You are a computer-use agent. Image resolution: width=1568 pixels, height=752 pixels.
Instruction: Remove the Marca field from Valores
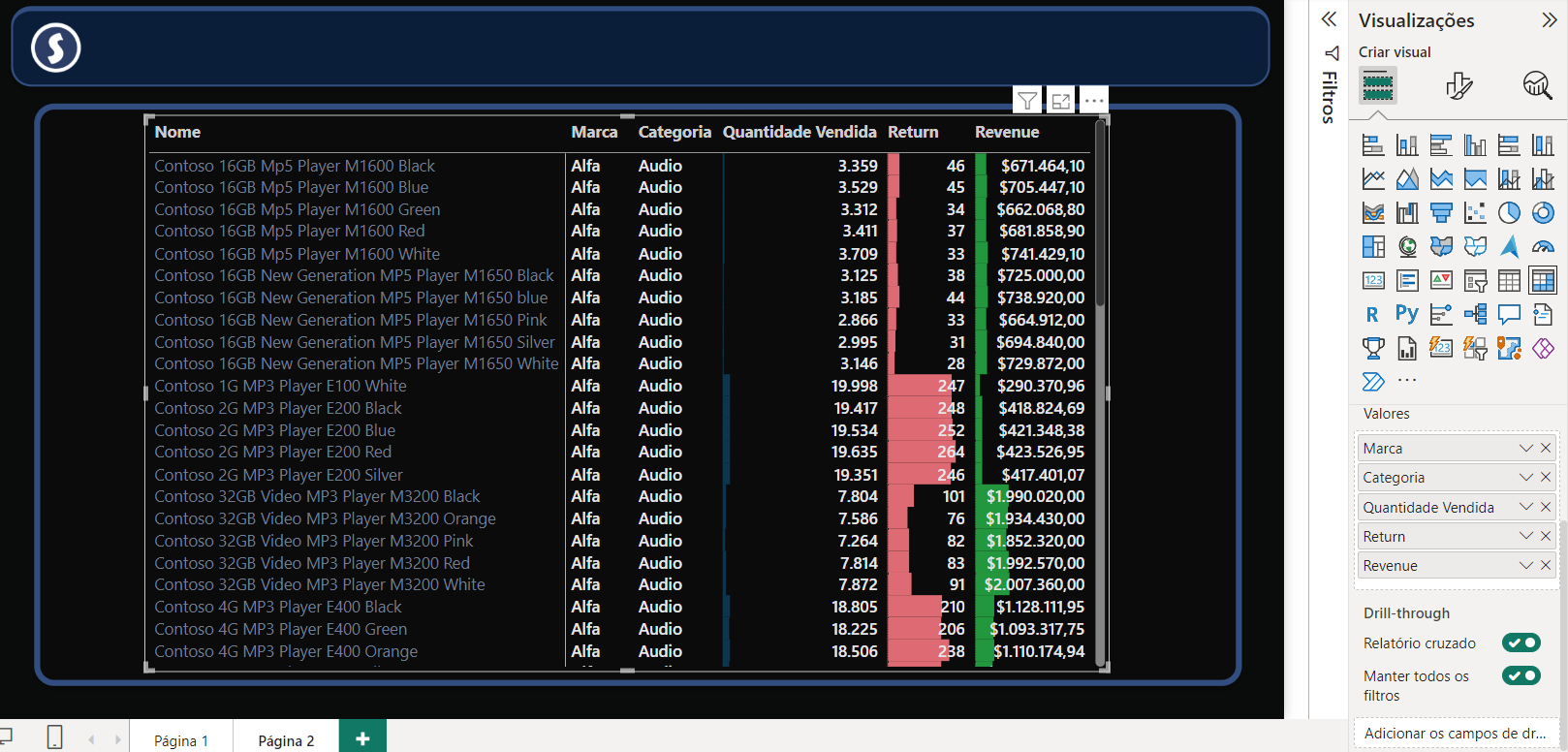click(x=1546, y=448)
